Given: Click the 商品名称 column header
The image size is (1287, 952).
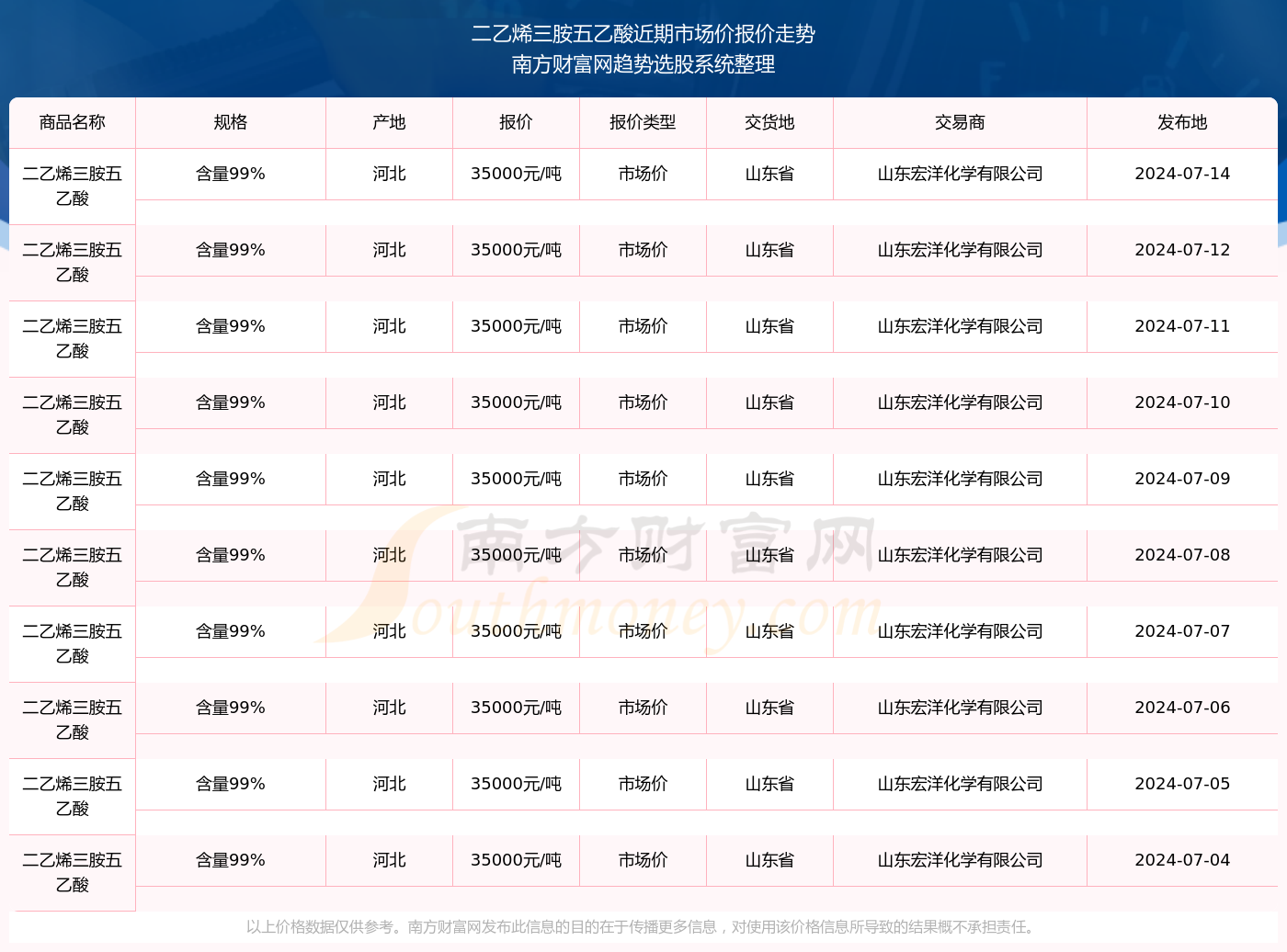Looking at the screenshot, I should pos(73,122).
